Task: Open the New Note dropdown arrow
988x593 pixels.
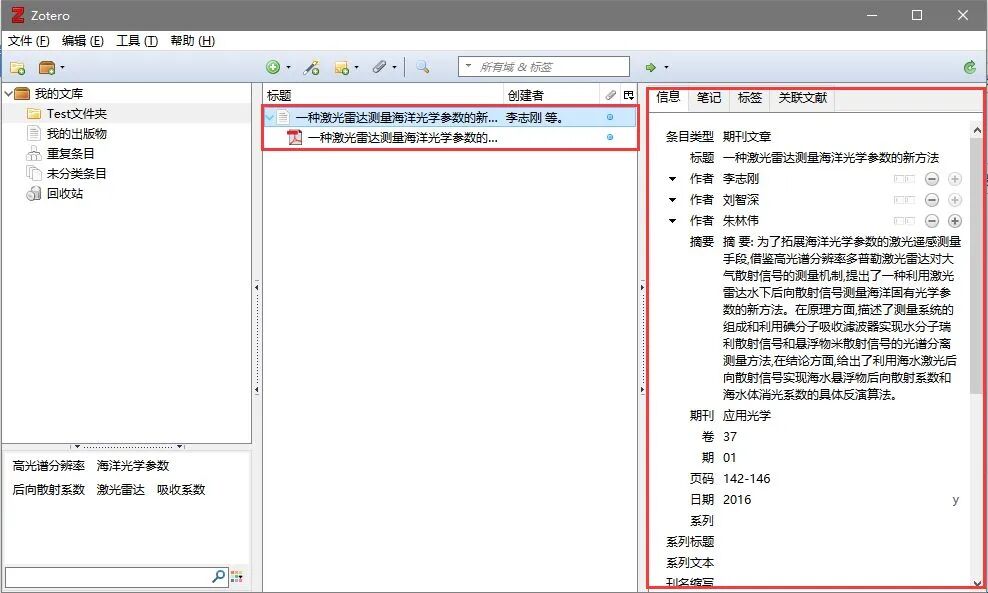Action: pos(357,67)
